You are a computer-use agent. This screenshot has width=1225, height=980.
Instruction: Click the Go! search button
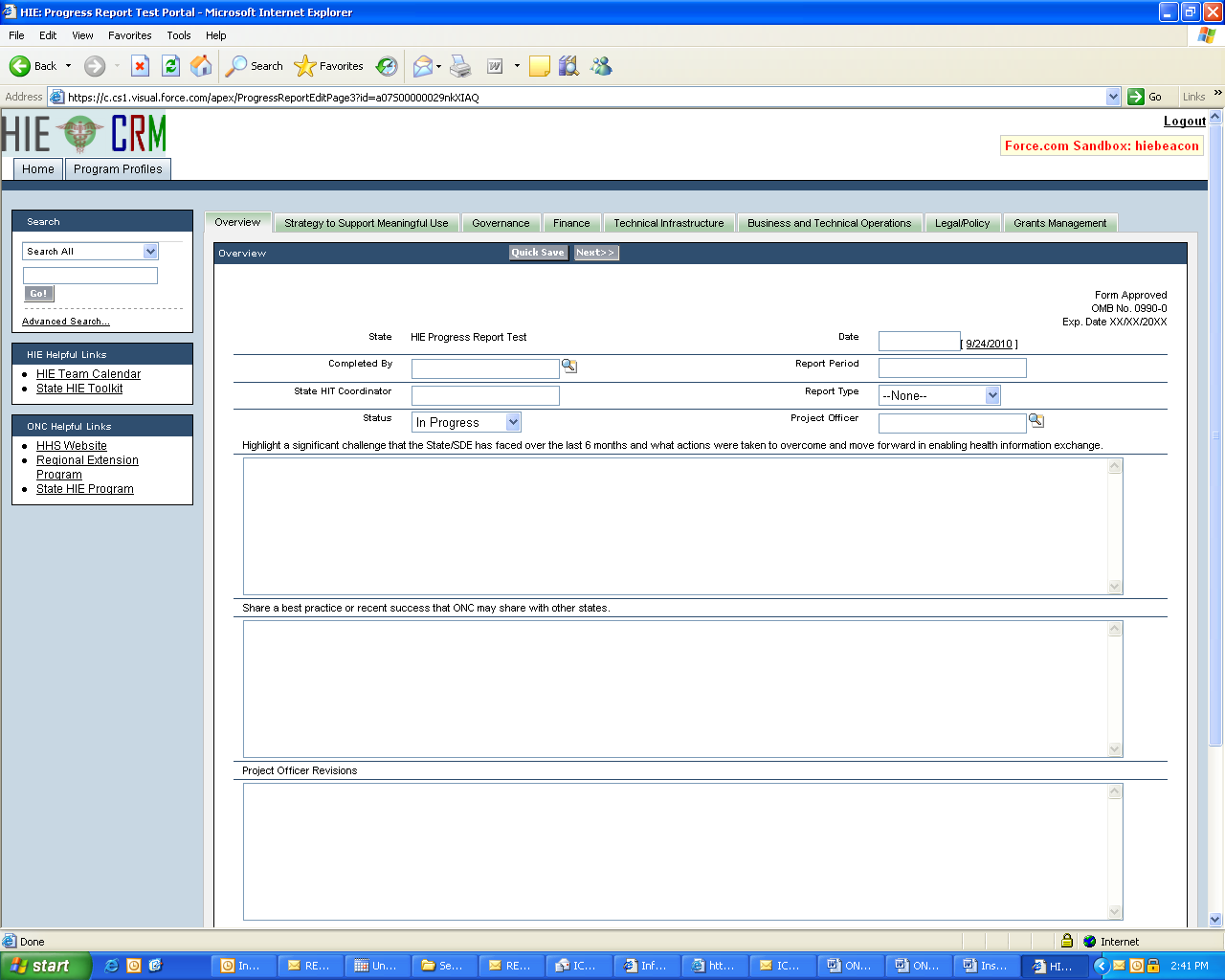tap(38, 294)
